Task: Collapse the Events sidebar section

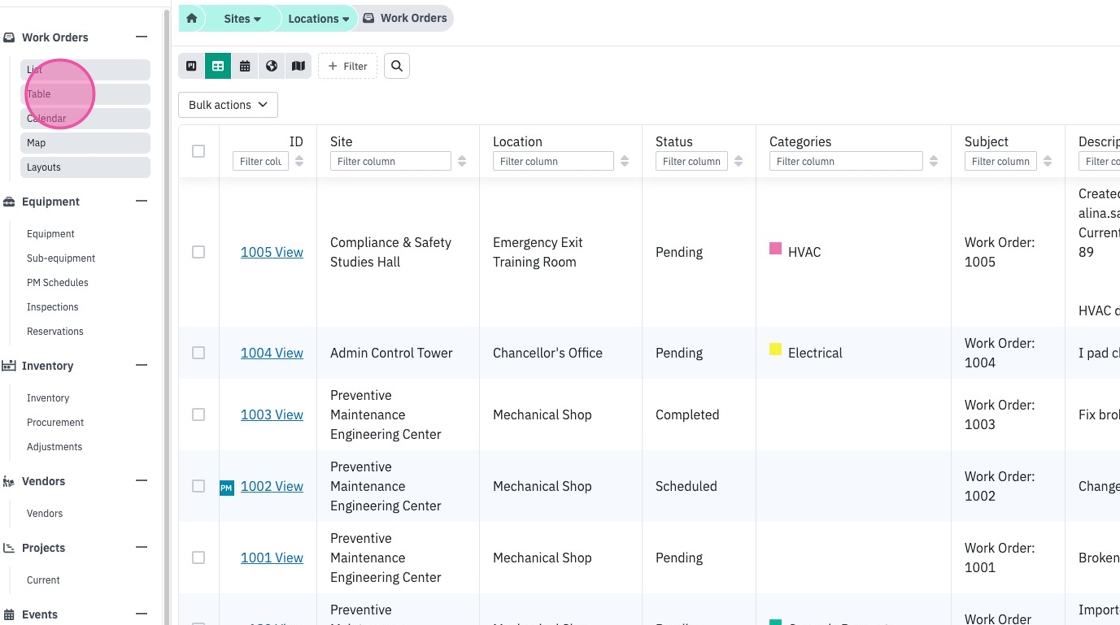Action: [x=141, y=614]
